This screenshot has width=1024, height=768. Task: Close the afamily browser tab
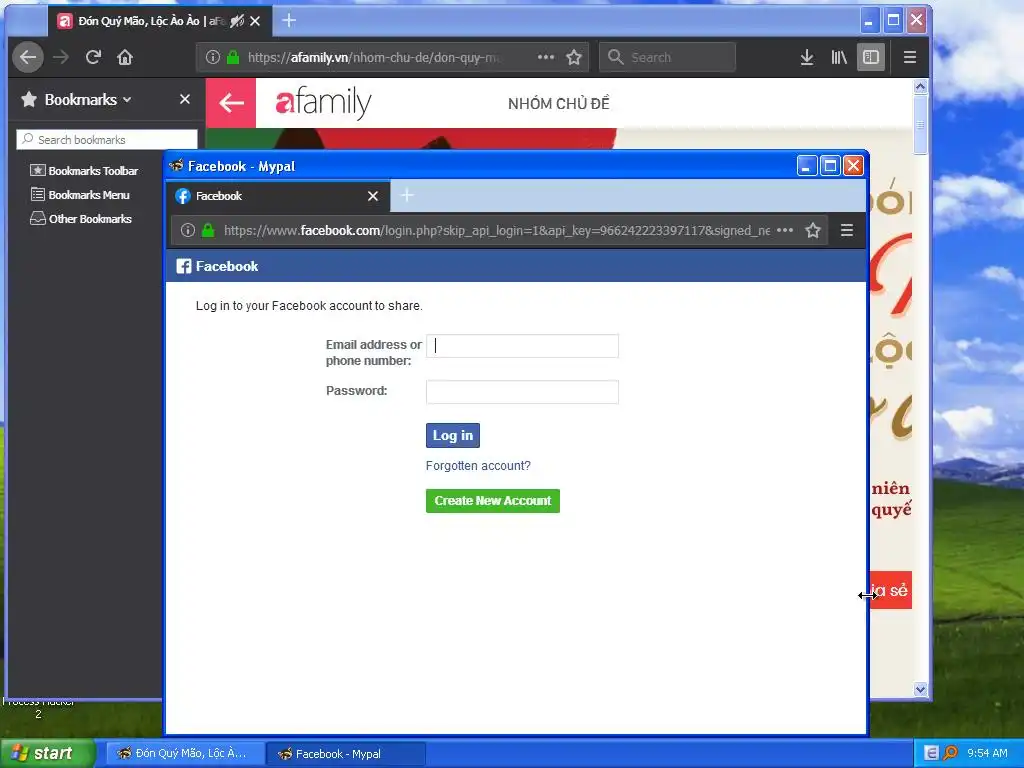(x=255, y=22)
